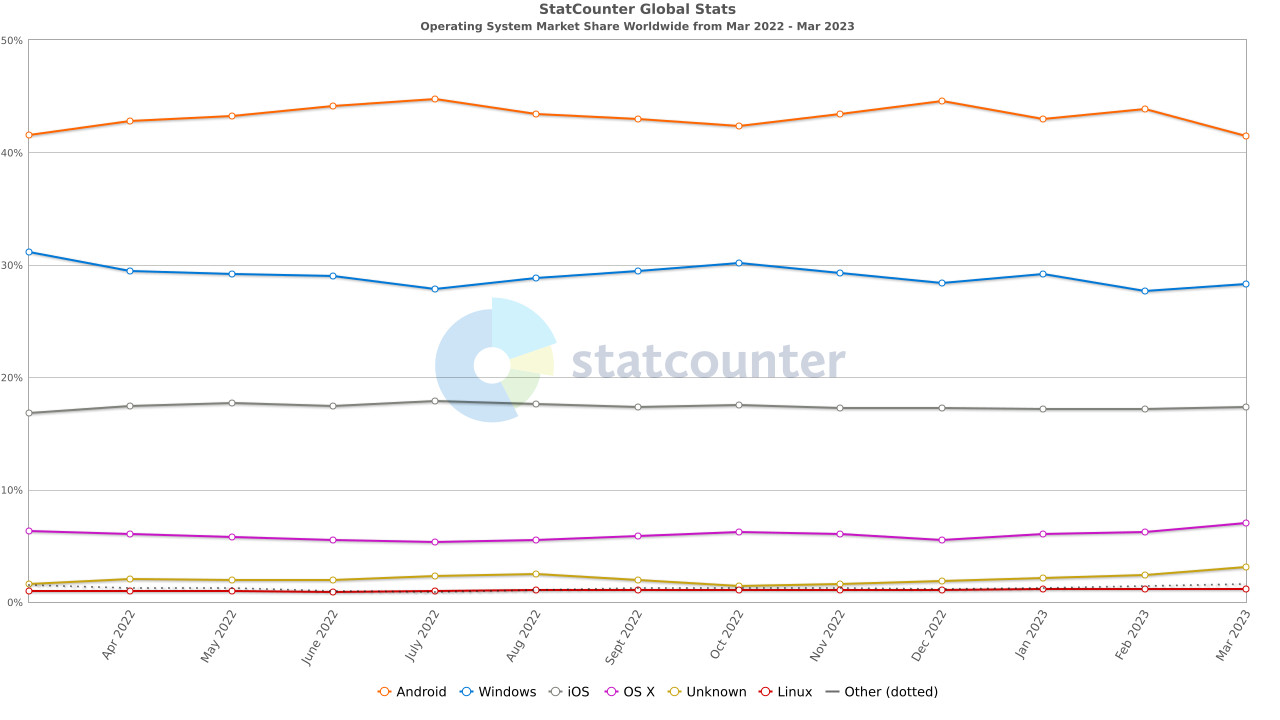Toggle the Android legend marker
Screen dimensions: 1280x720
click(384, 692)
